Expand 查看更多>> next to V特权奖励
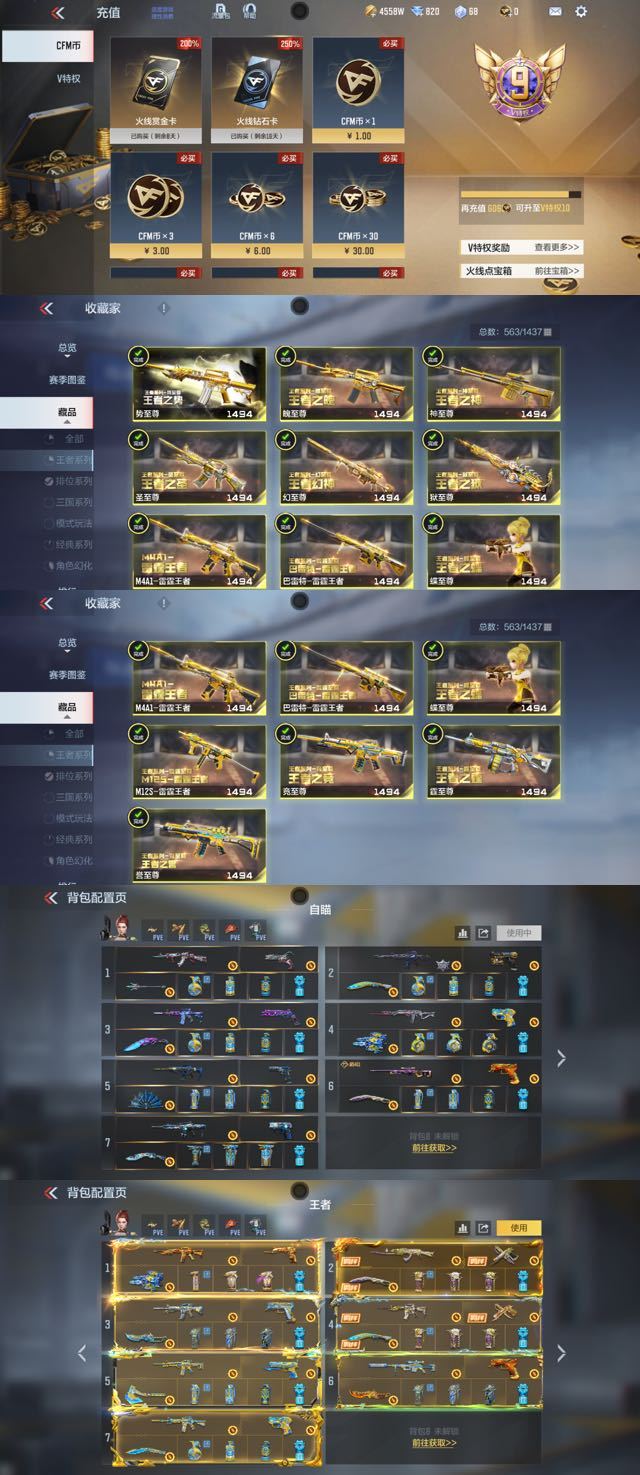Viewport: 640px width, 1475px height. tap(557, 247)
